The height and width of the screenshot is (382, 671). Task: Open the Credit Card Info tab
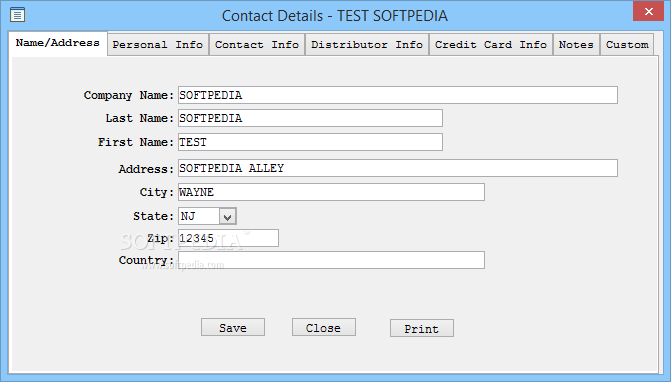pyautogui.click(x=491, y=45)
